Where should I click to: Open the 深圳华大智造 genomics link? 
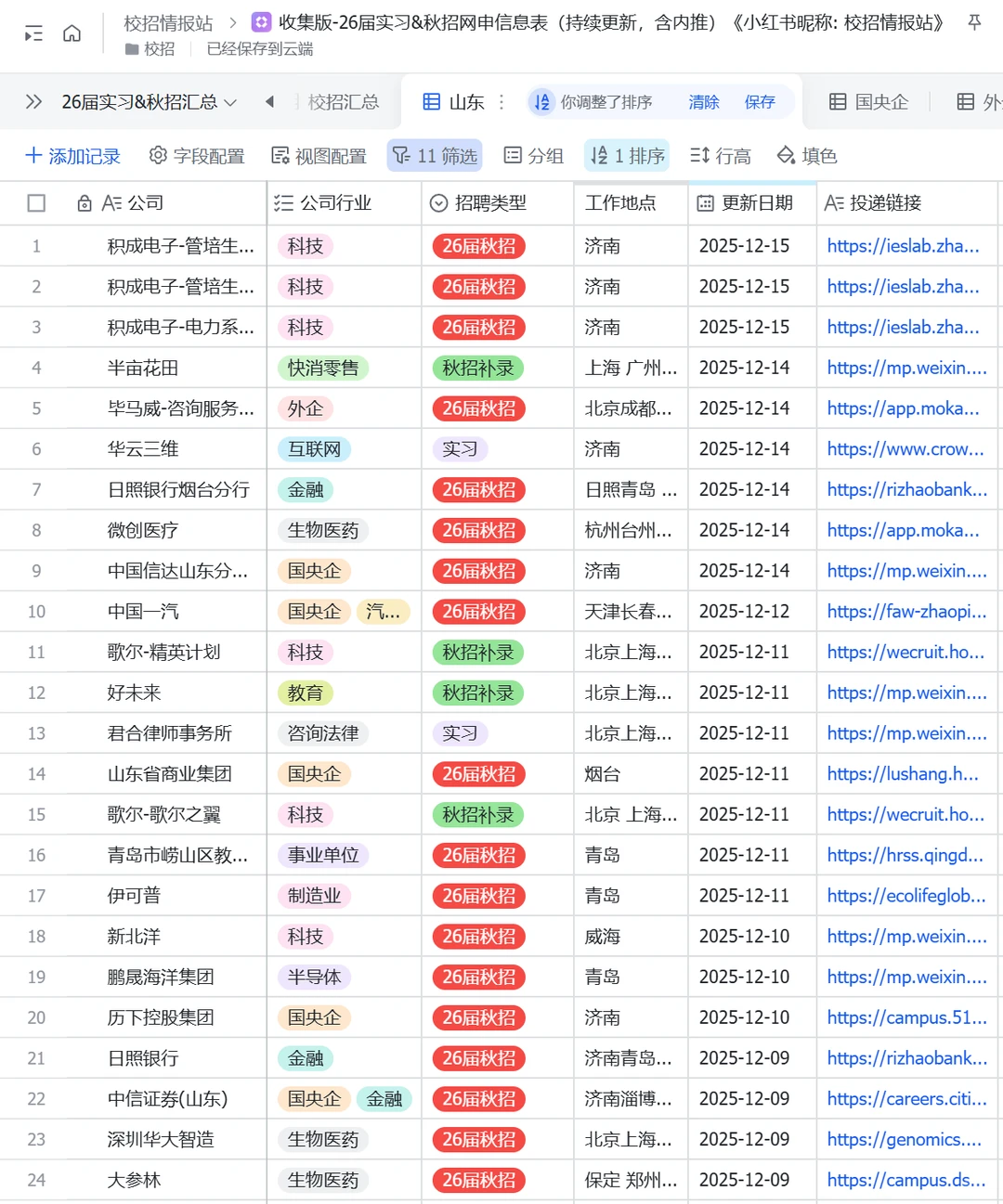[x=905, y=1140]
